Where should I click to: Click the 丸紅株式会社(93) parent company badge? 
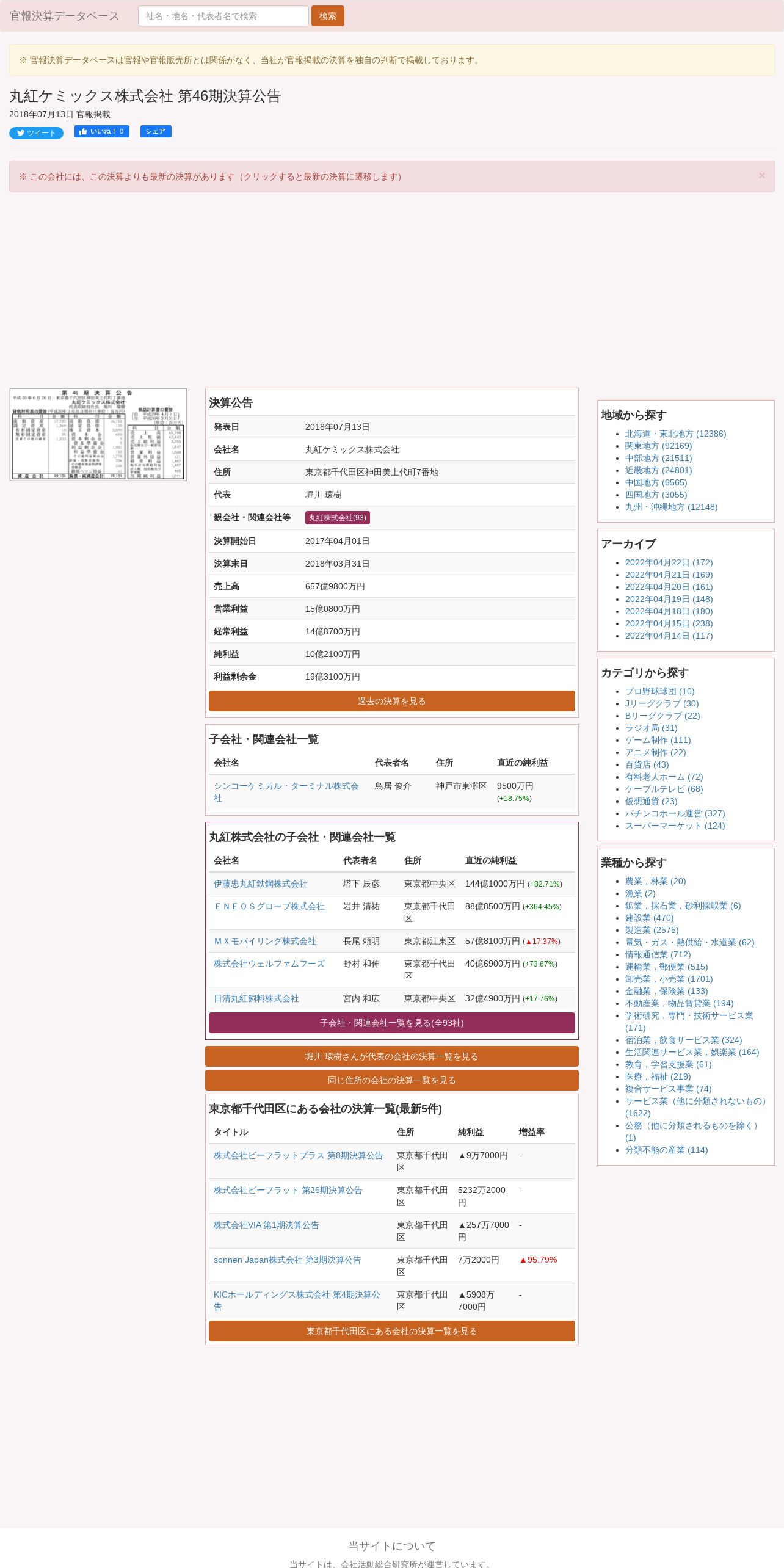[x=338, y=518]
